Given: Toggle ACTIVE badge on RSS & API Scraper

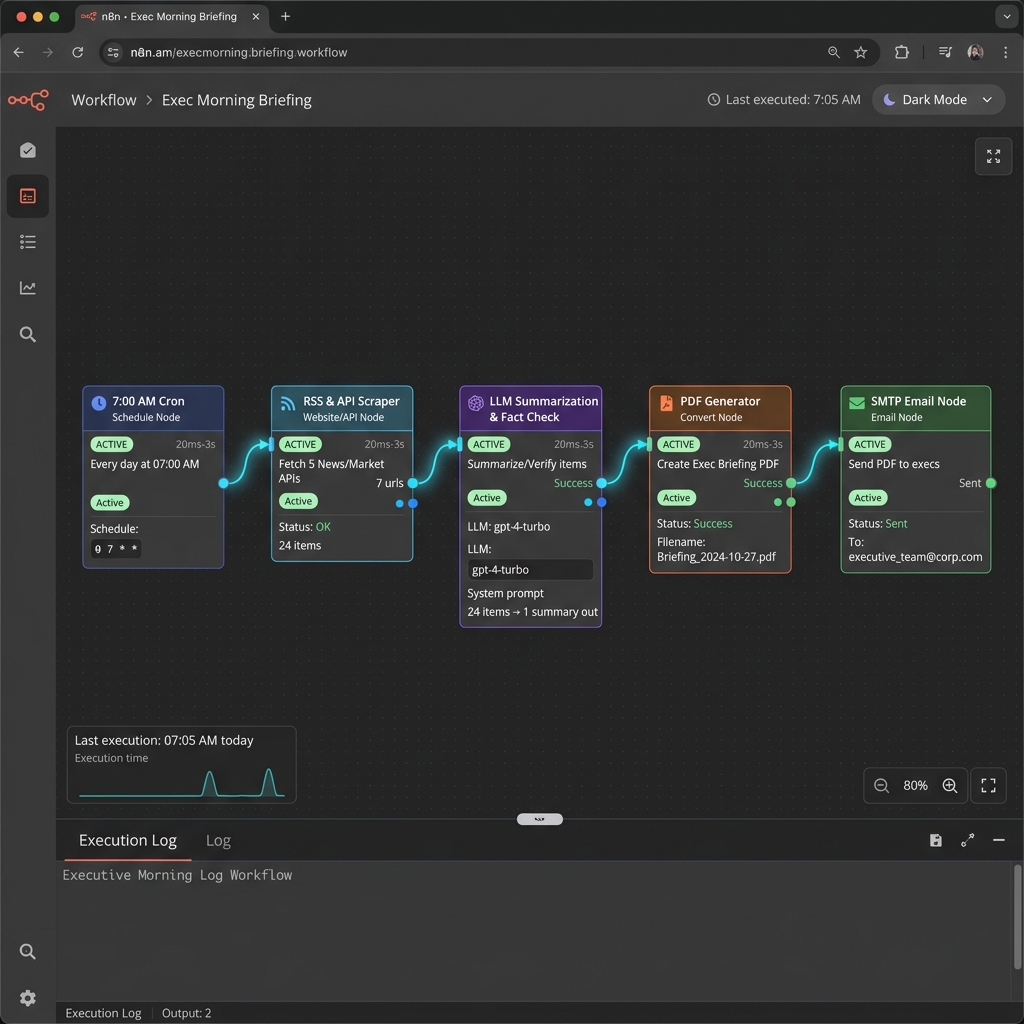Looking at the screenshot, I should [x=300, y=444].
